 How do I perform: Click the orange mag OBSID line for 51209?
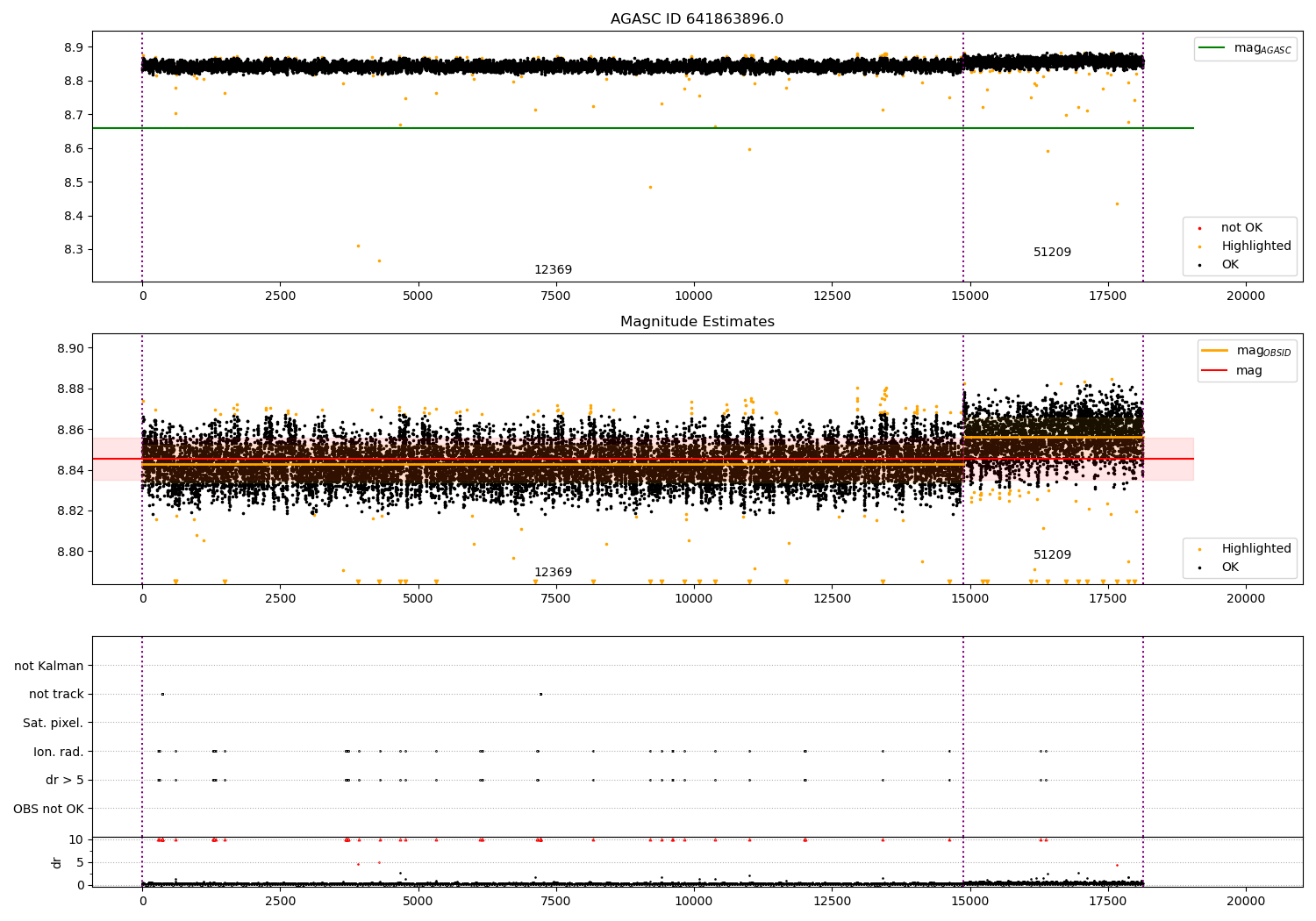[x=1053, y=437]
